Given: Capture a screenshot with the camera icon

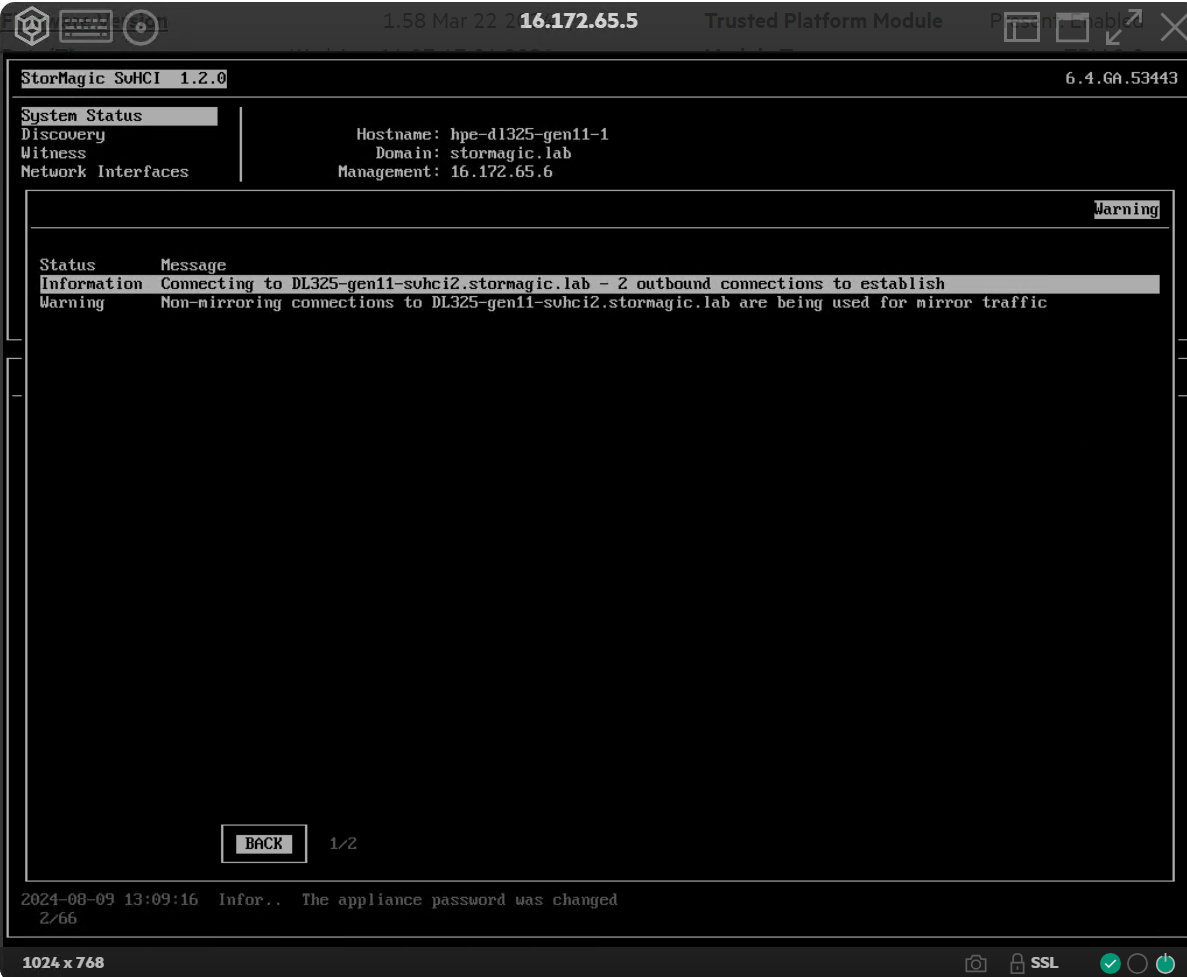Looking at the screenshot, I should [x=976, y=963].
